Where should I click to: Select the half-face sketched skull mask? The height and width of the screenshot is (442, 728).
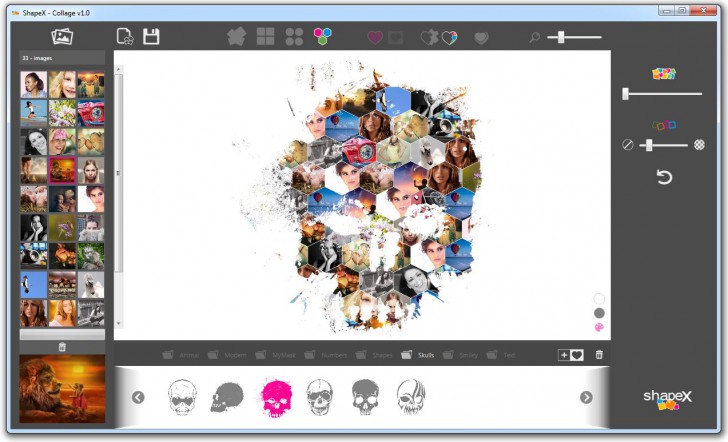click(411, 397)
